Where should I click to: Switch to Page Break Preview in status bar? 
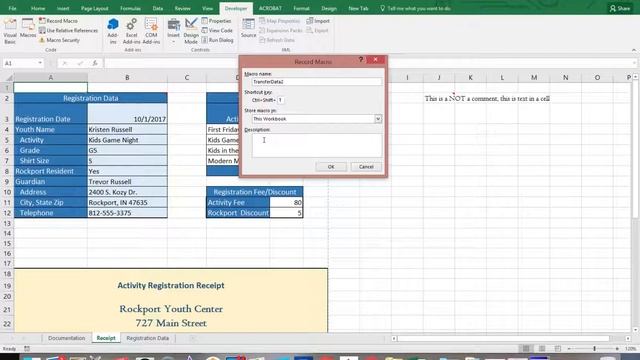[x=558, y=349]
